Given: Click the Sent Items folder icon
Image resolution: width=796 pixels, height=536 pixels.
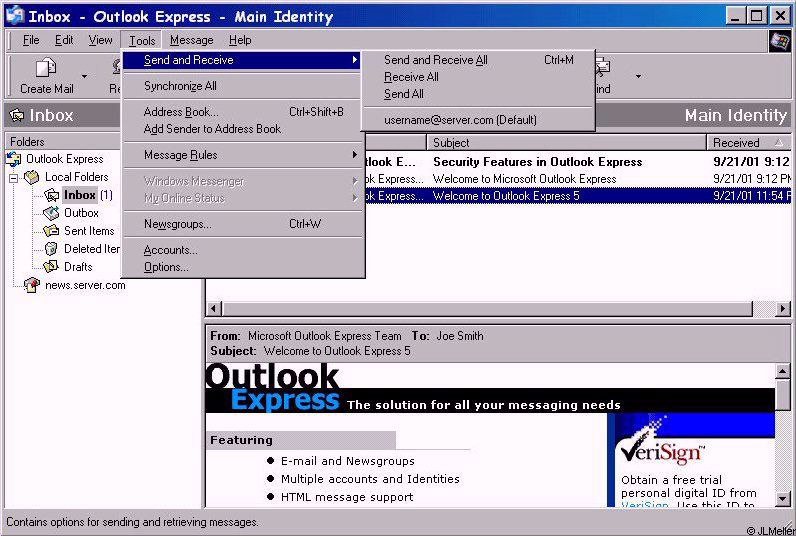Looking at the screenshot, I should [51, 231].
